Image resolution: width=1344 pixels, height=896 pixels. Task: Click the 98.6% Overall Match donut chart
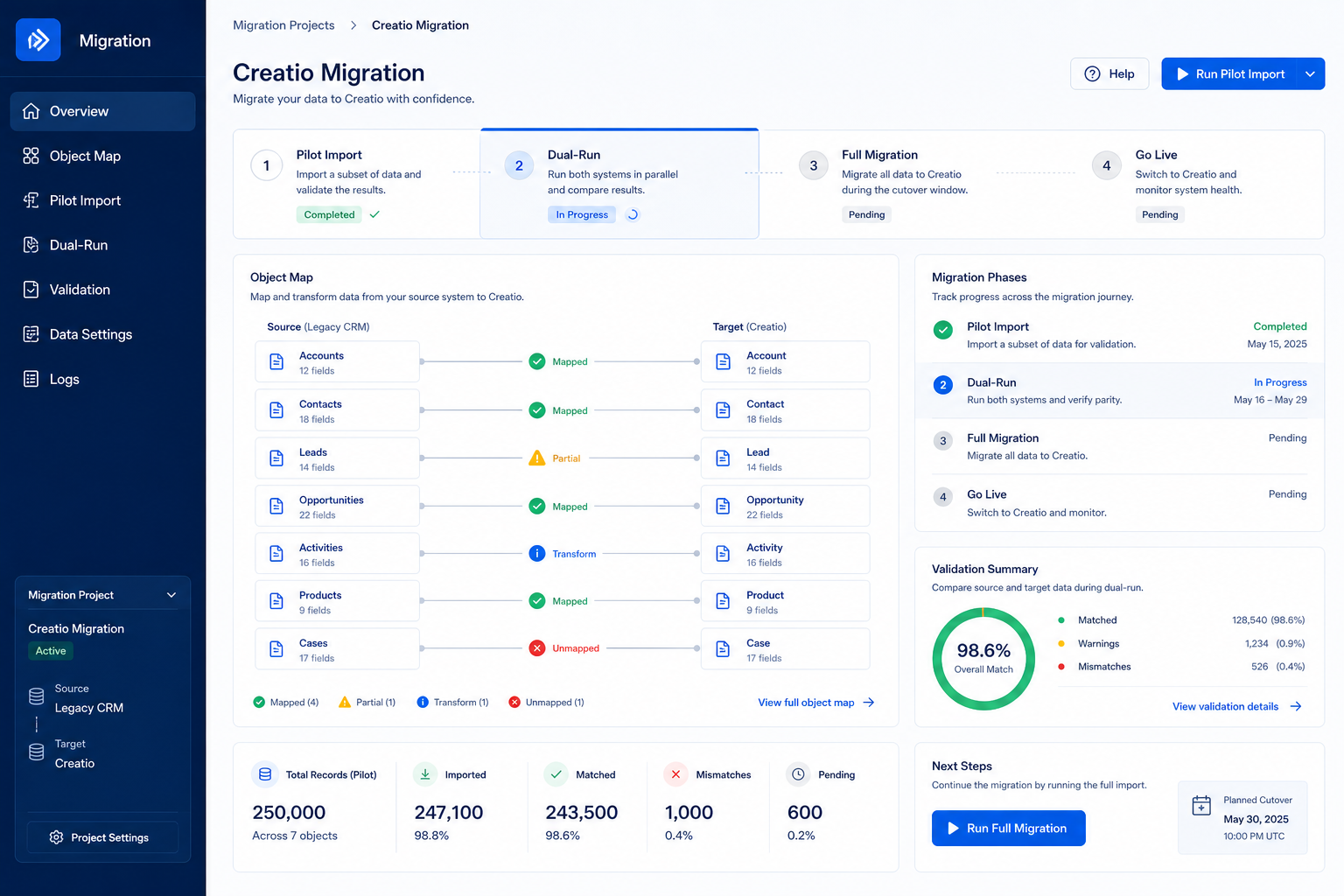tap(983, 658)
